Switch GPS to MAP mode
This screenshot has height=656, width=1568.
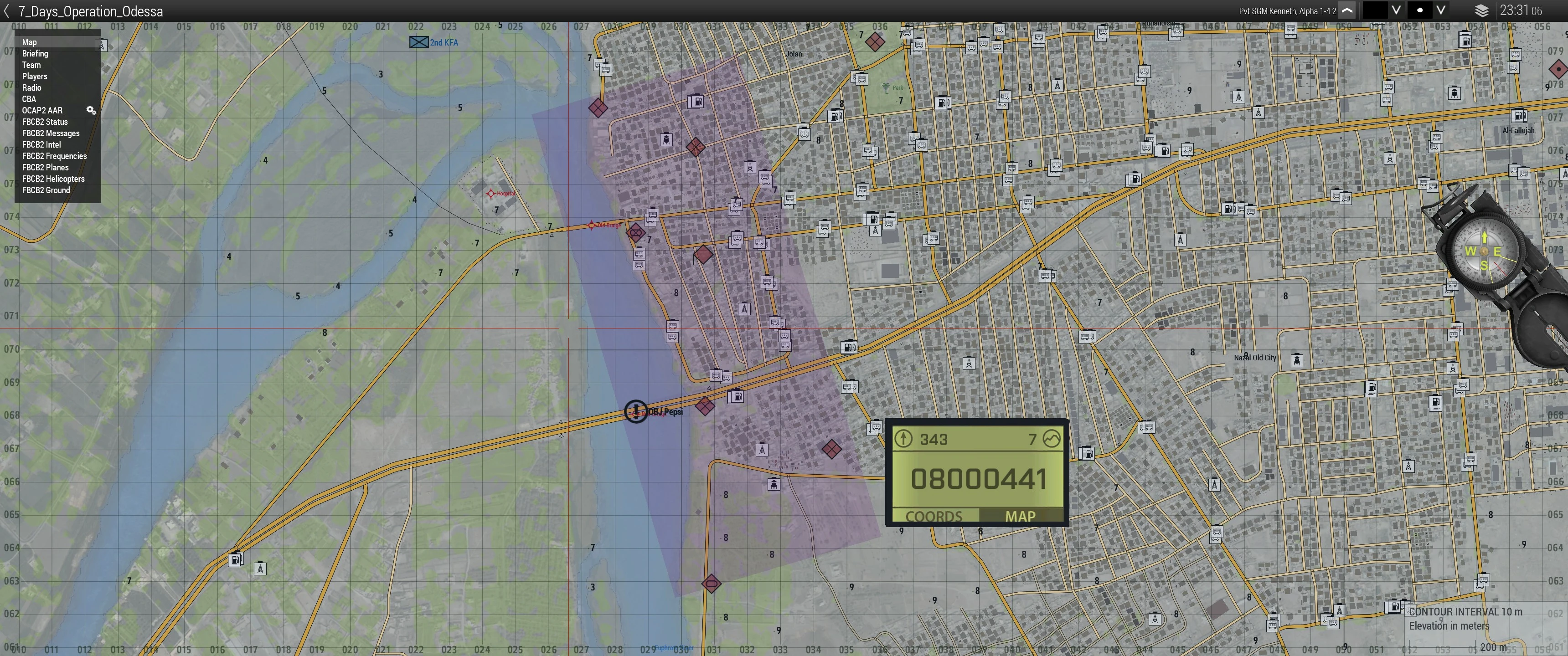click(1020, 516)
